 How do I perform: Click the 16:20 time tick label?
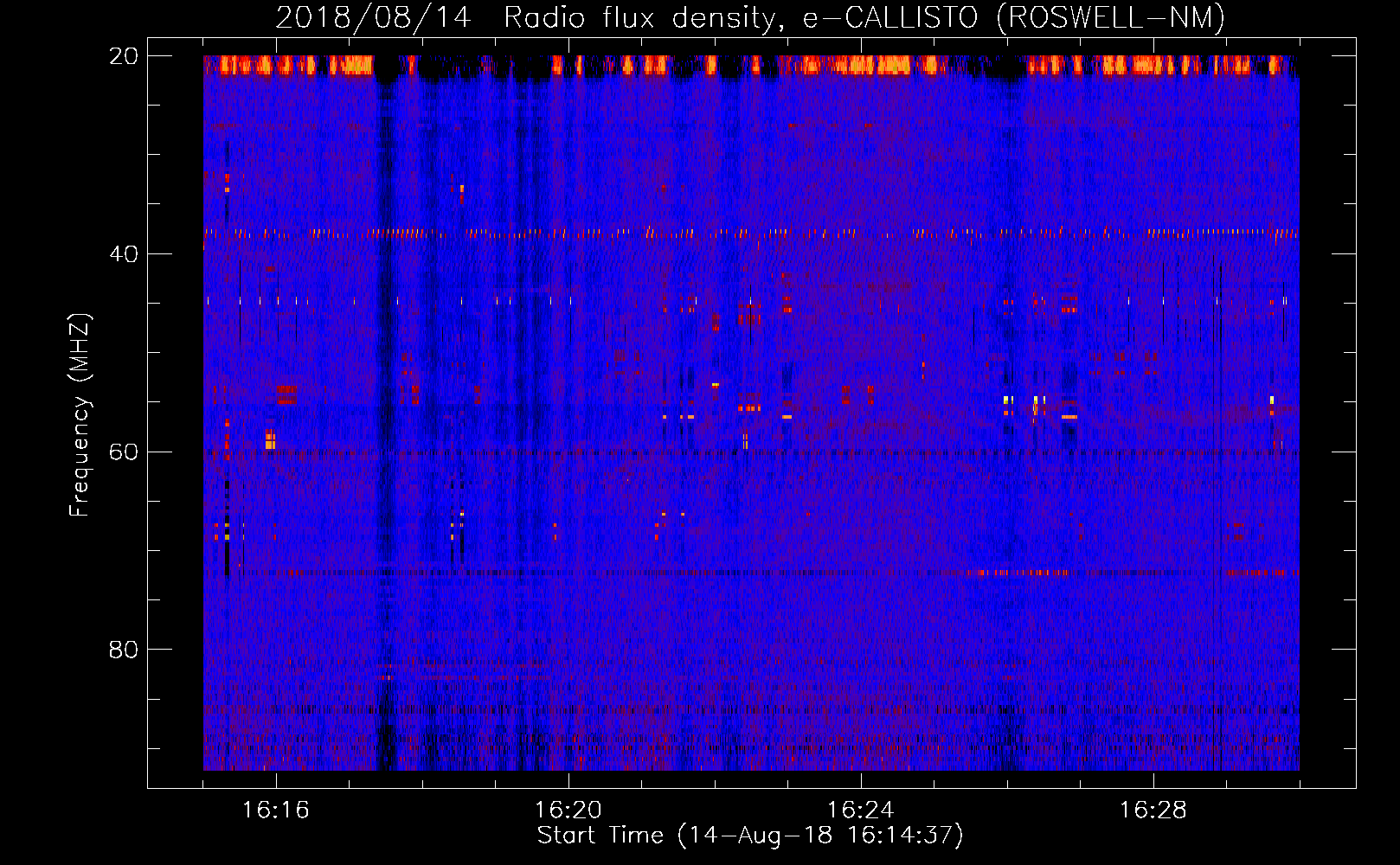(x=568, y=811)
